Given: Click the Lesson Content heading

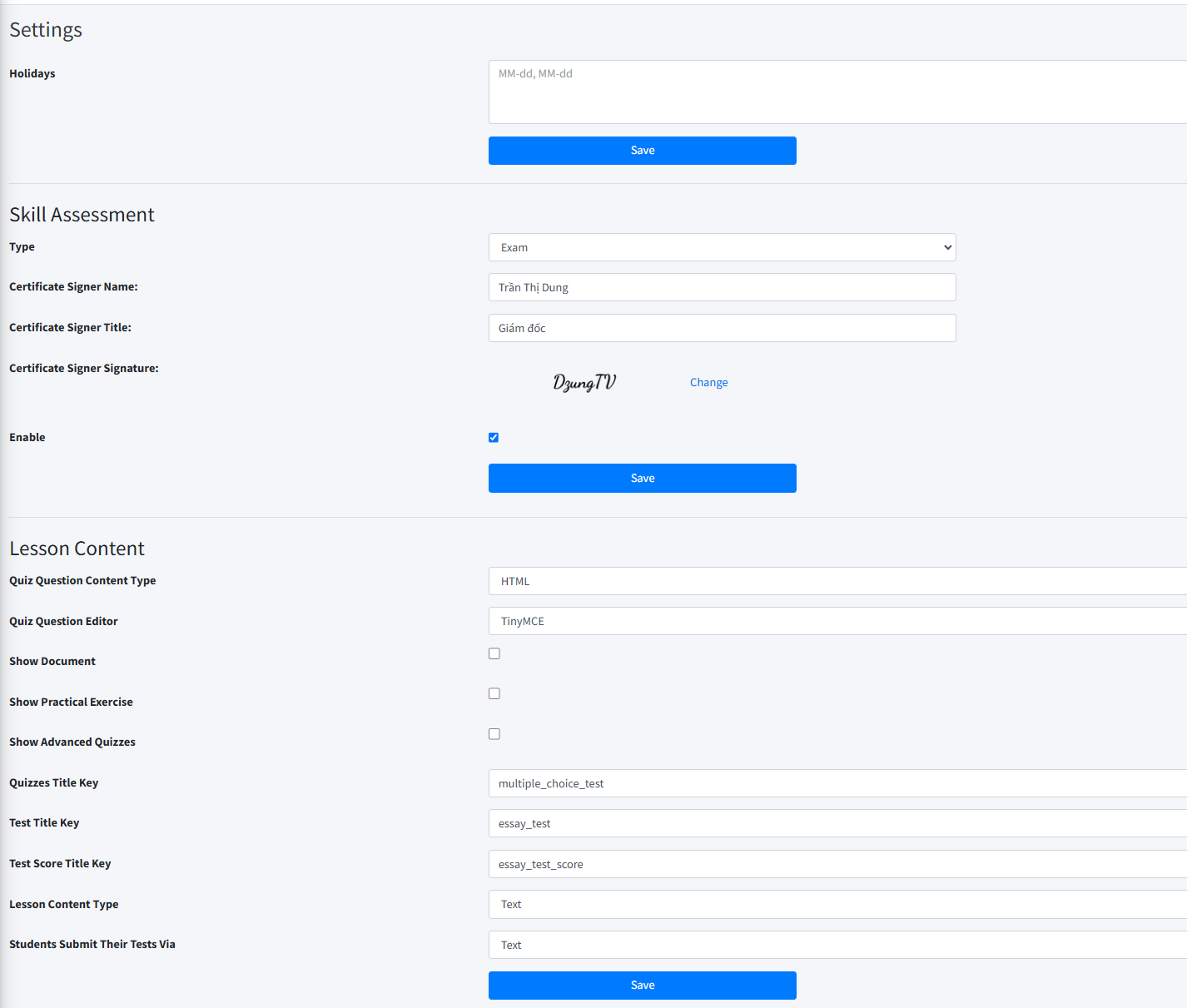Looking at the screenshot, I should click(77, 549).
